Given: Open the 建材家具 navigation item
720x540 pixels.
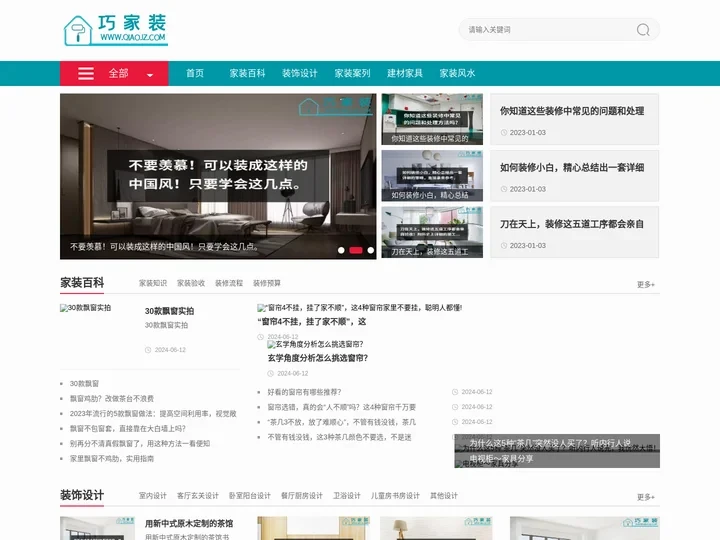Looking at the screenshot, I should pos(405,73).
